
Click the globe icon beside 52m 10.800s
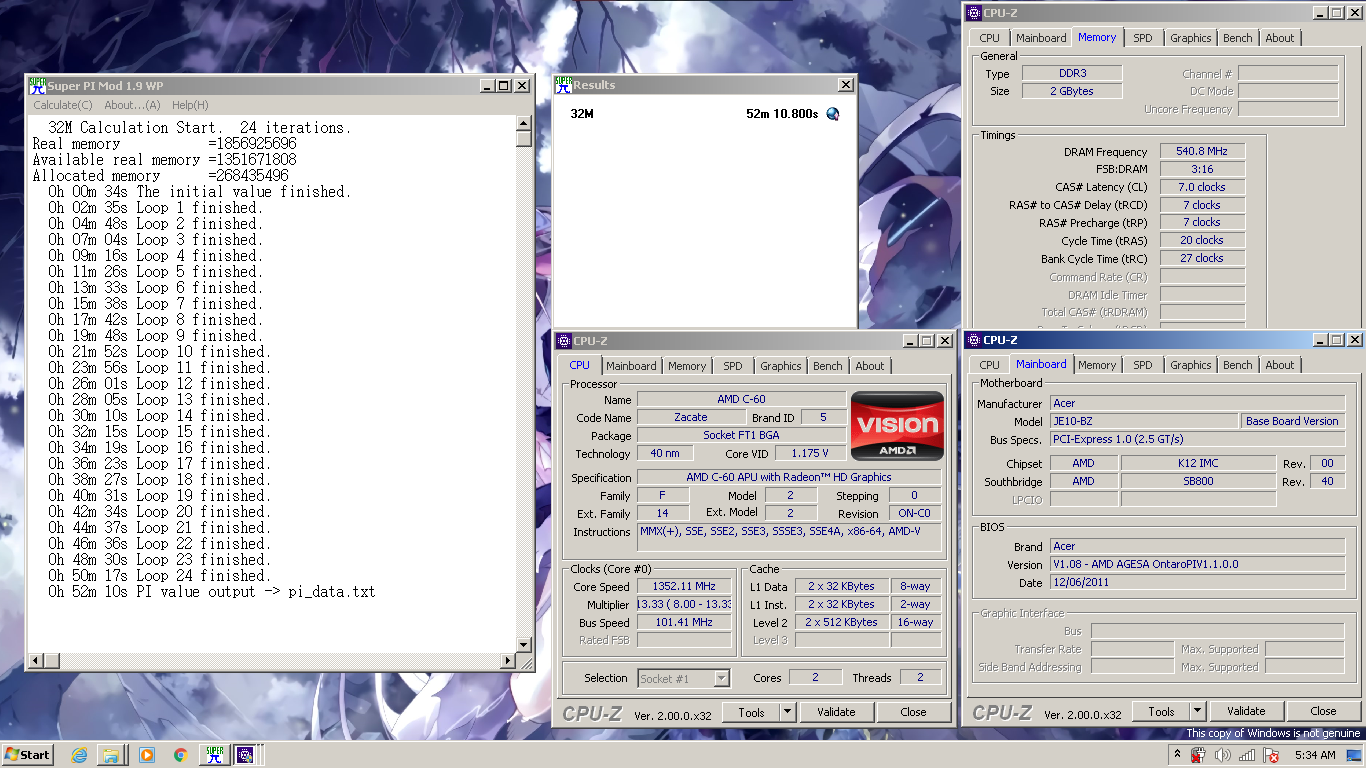pyautogui.click(x=832, y=114)
